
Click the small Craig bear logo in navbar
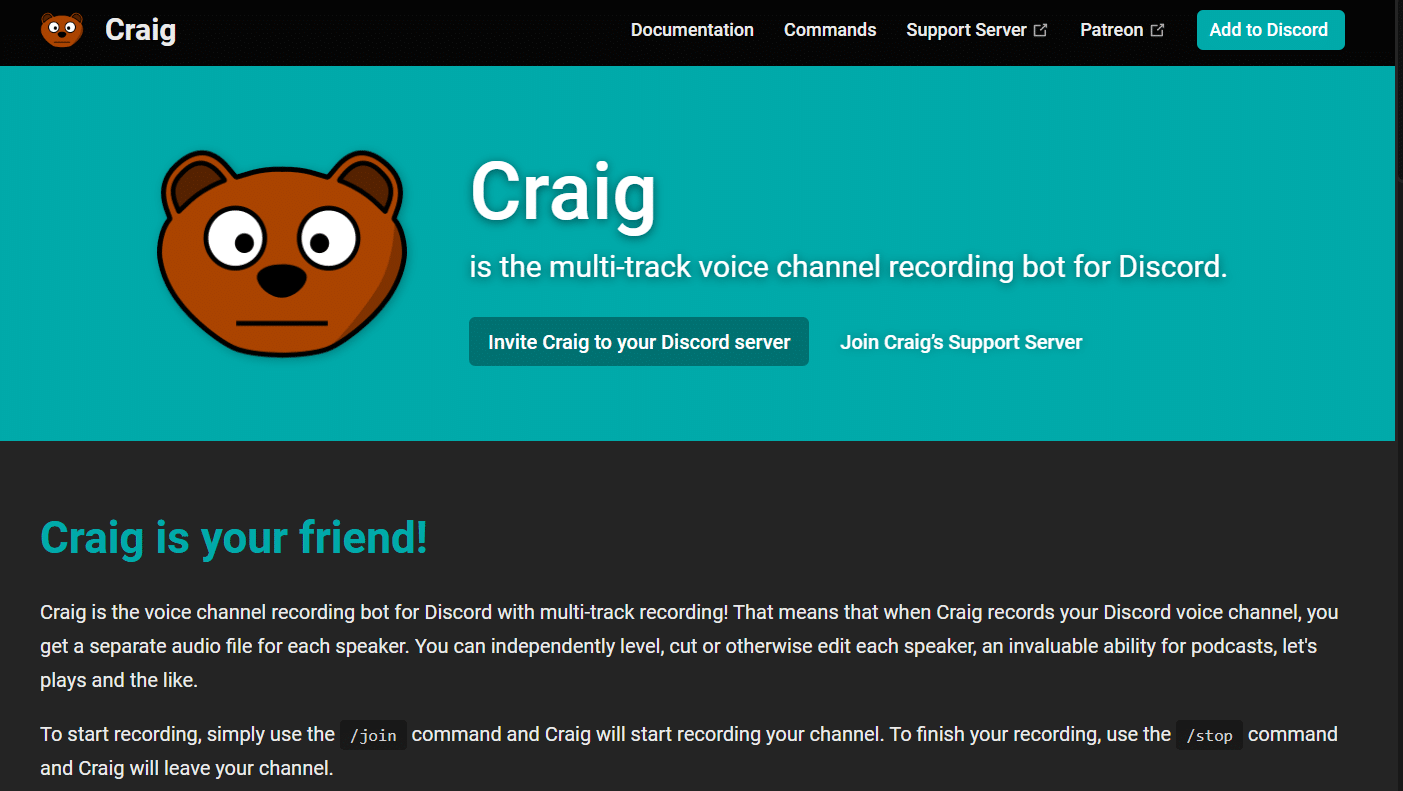pos(62,30)
